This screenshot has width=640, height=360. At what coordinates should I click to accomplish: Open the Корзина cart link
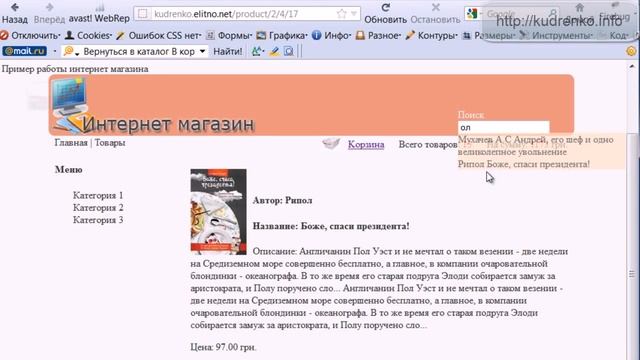tap(366, 144)
